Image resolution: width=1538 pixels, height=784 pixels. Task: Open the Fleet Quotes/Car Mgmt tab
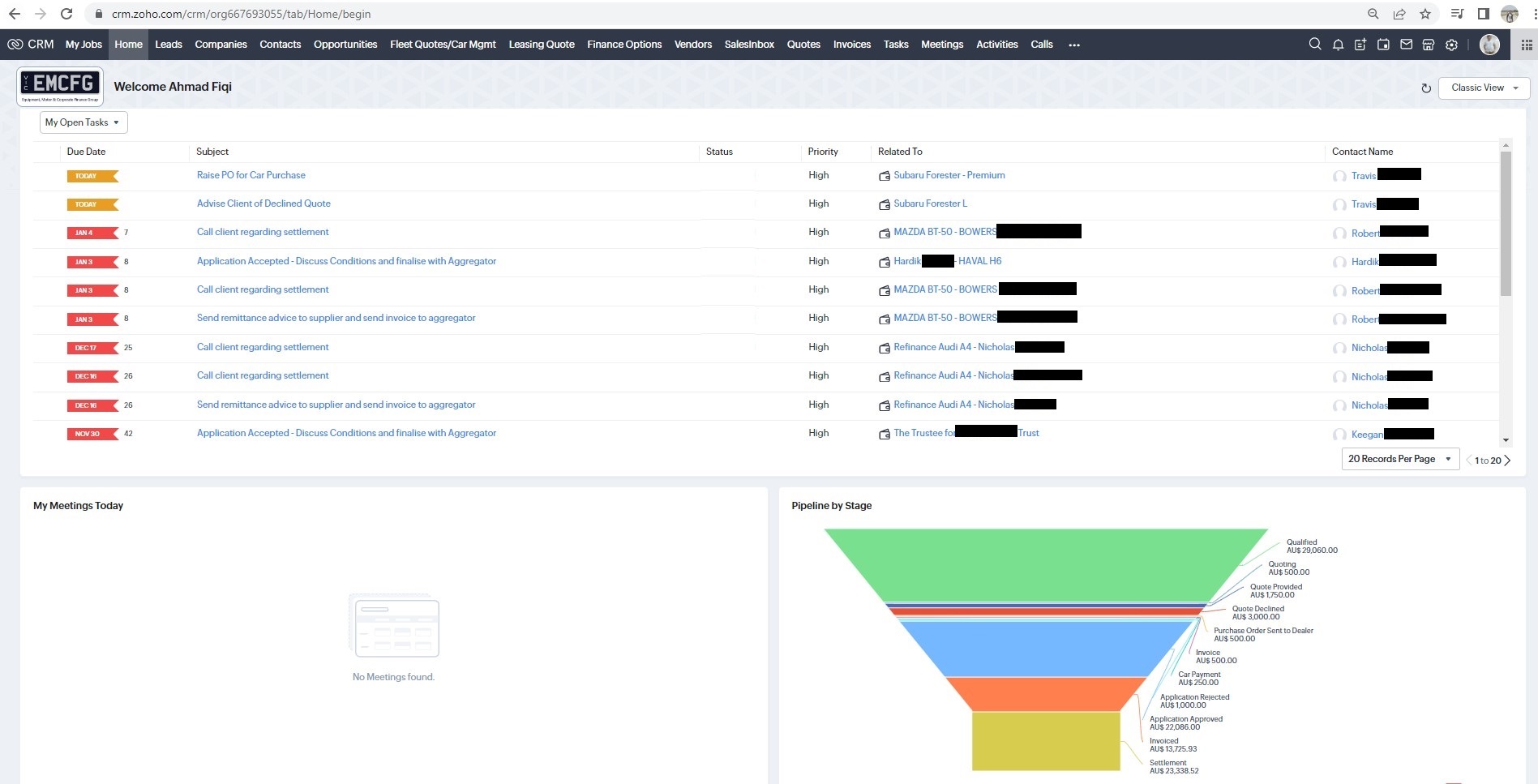tap(443, 45)
